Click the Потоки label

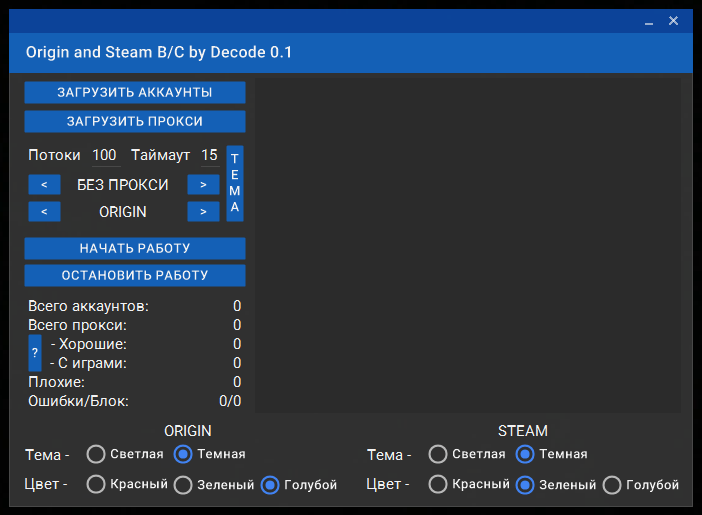pos(54,155)
